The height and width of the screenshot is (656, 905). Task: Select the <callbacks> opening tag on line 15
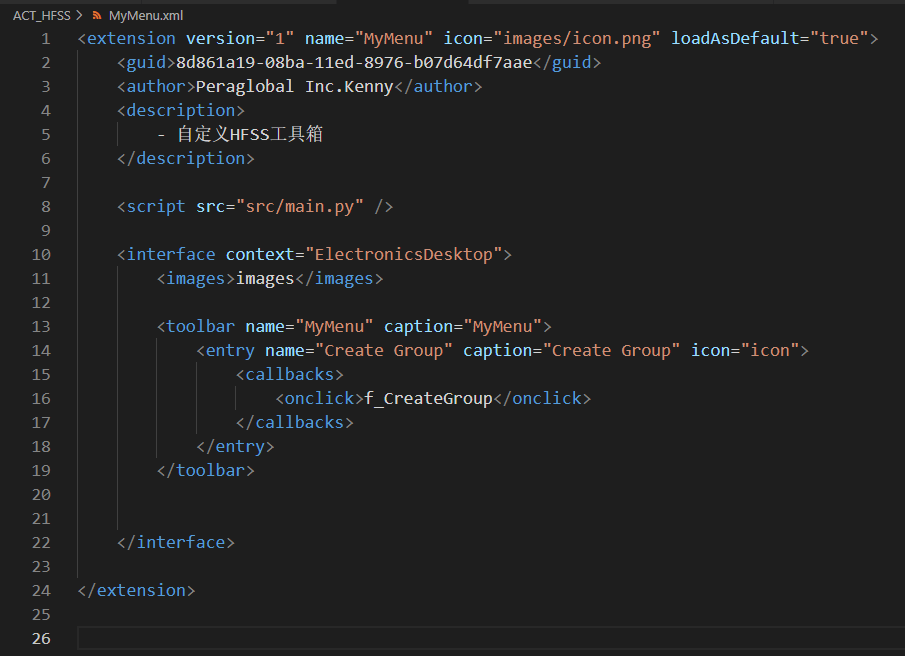click(290, 373)
